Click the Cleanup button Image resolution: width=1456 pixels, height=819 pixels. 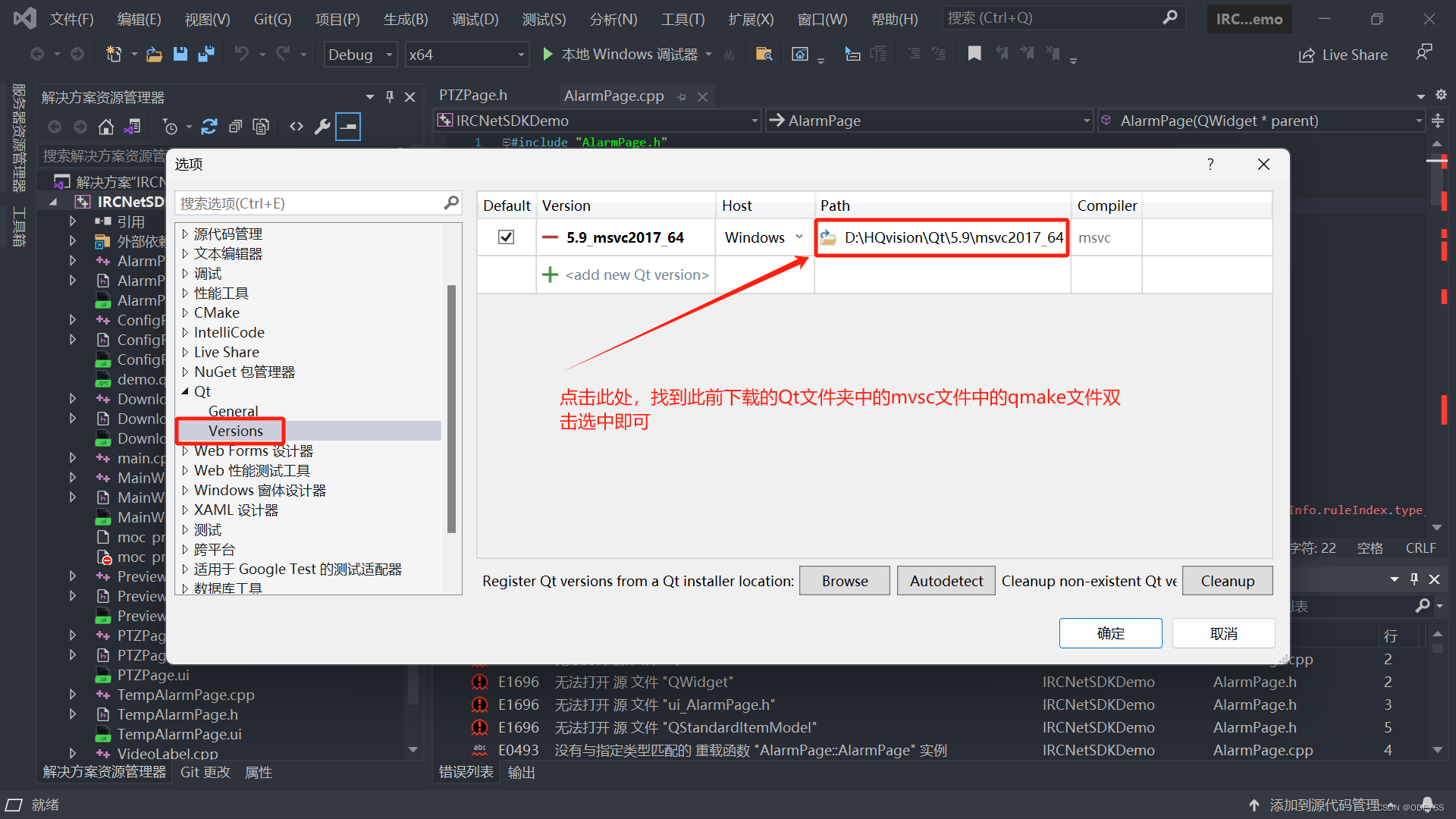1228,581
